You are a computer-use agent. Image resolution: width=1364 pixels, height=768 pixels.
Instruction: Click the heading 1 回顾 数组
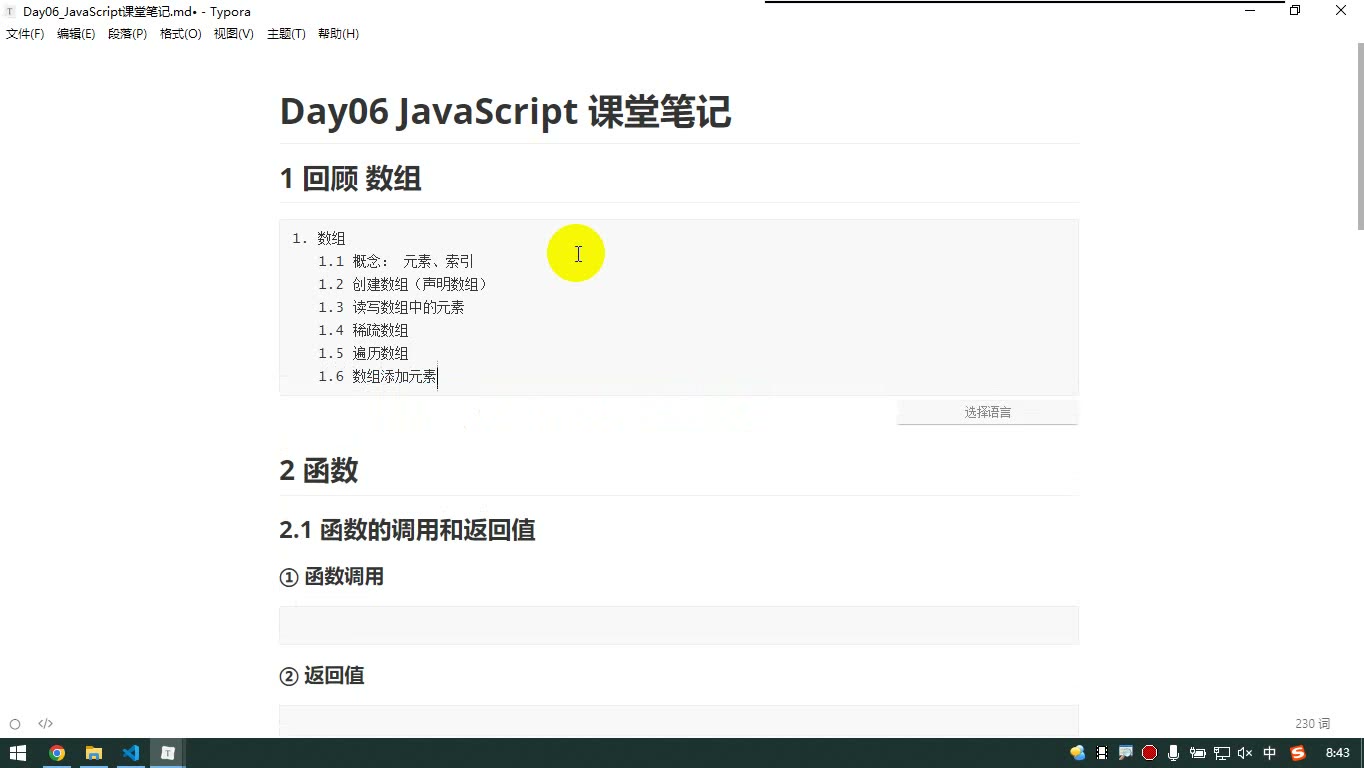click(350, 179)
